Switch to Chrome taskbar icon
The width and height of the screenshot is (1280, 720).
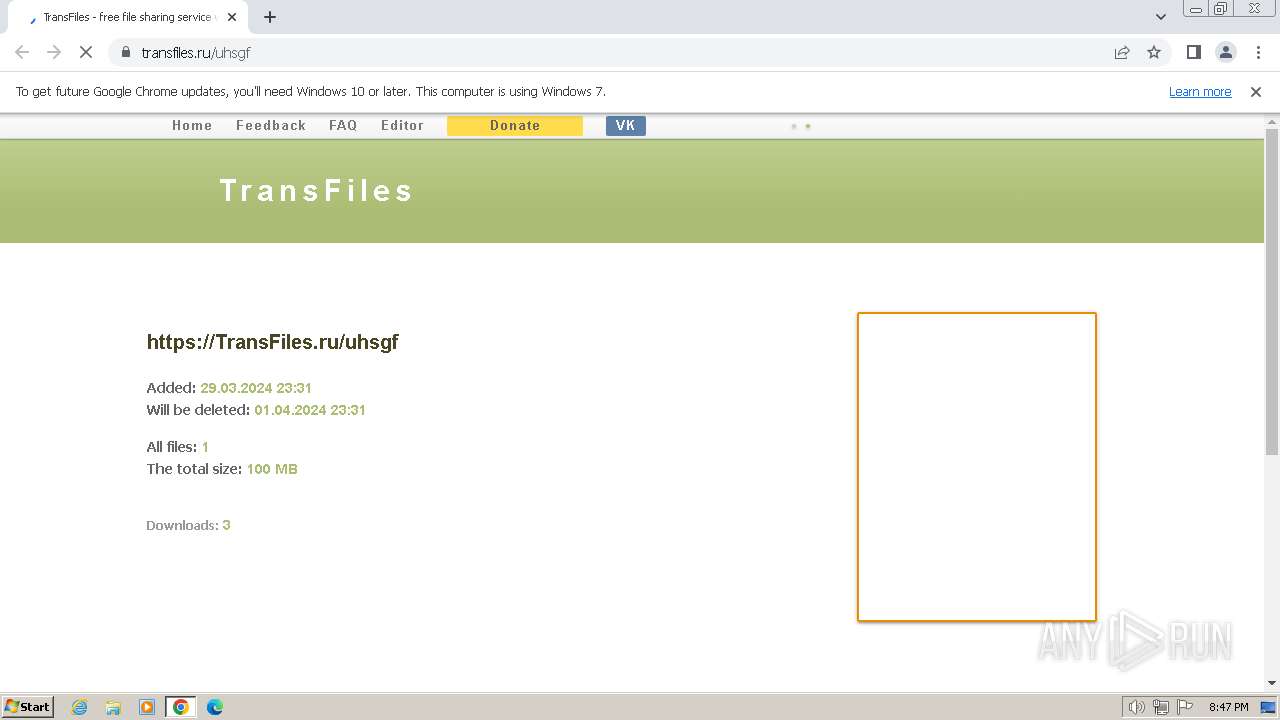click(x=181, y=707)
